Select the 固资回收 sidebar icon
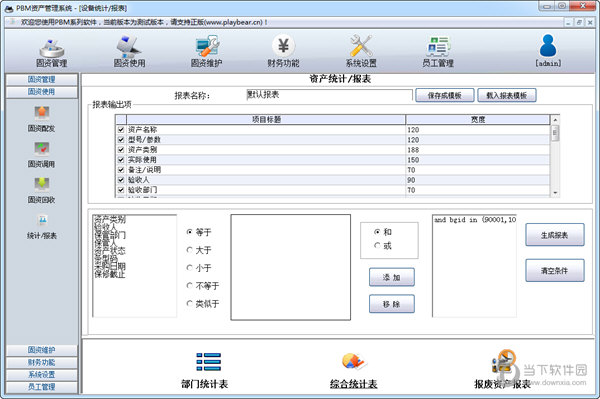Image resolution: width=600 pixels, height=399 pixels. (42, 184)
